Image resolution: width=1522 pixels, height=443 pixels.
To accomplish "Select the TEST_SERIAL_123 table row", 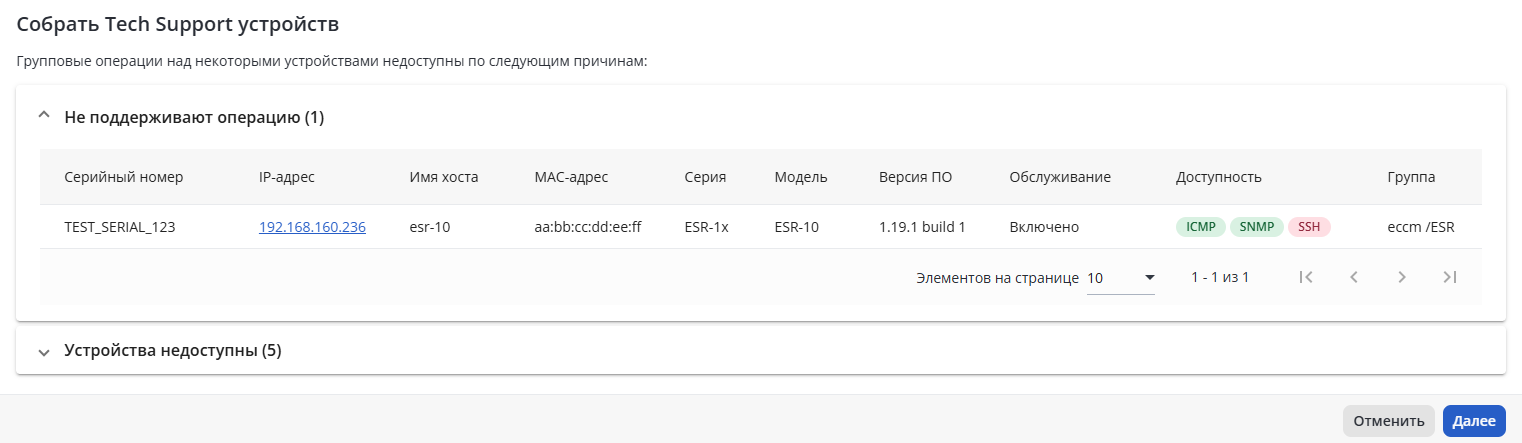I will (x=761, y=227).
